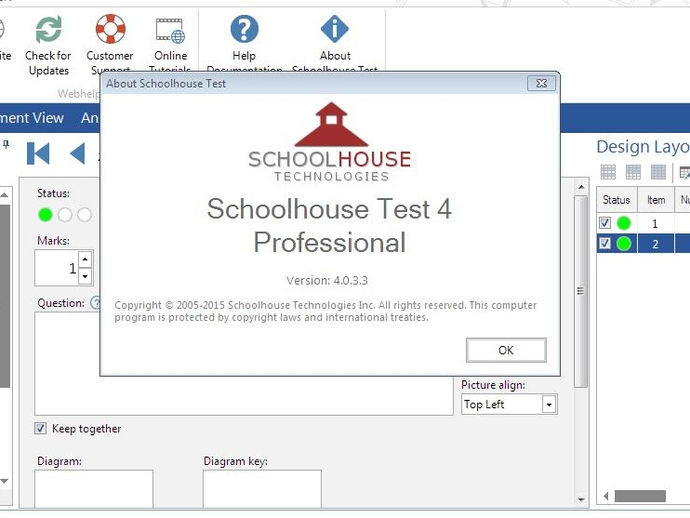
Task: Select green status circle
Action: pyautogui.click(x=45, y=215)
